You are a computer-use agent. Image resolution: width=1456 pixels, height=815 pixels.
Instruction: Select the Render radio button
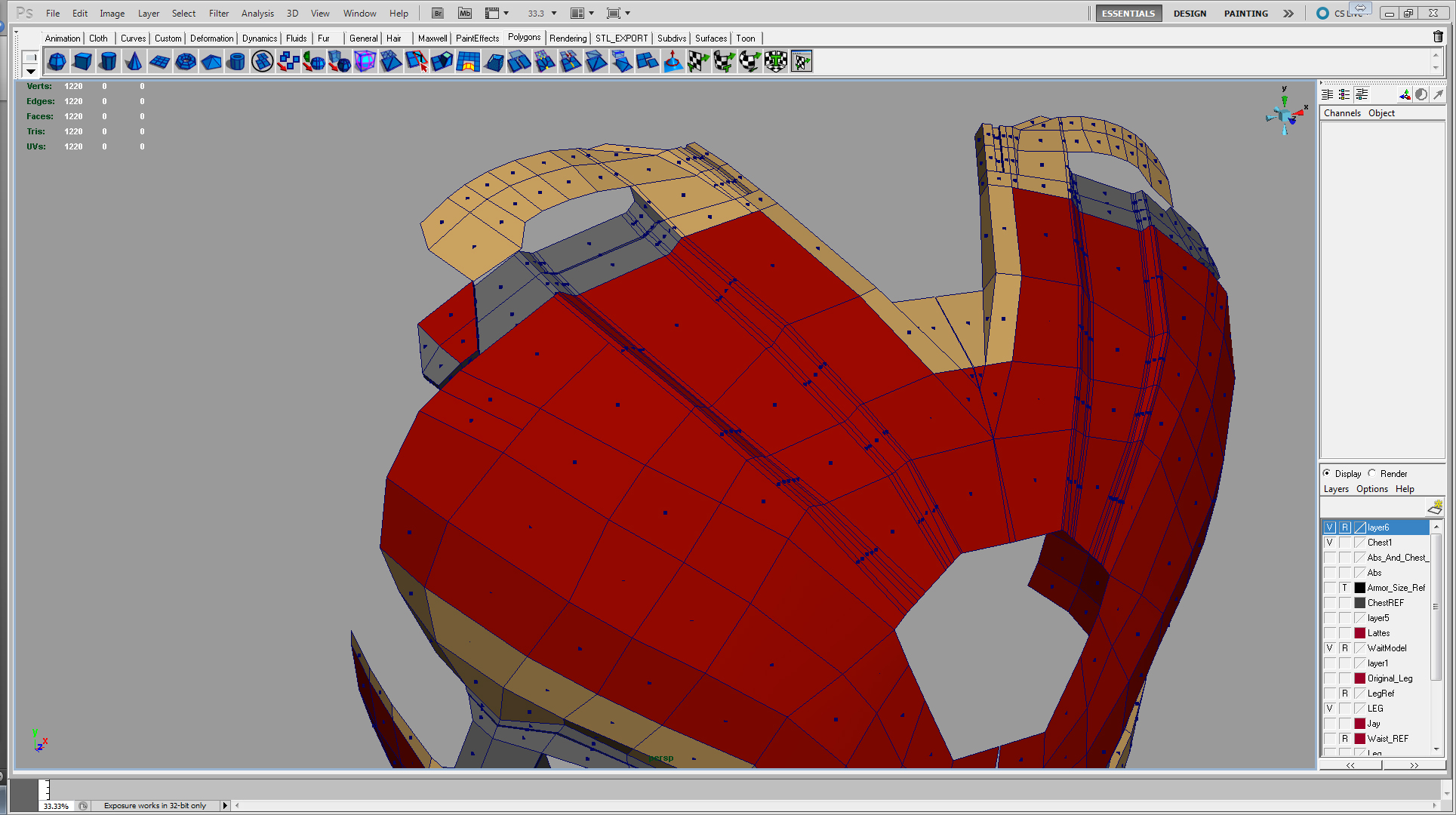[x=1372, y=473]
